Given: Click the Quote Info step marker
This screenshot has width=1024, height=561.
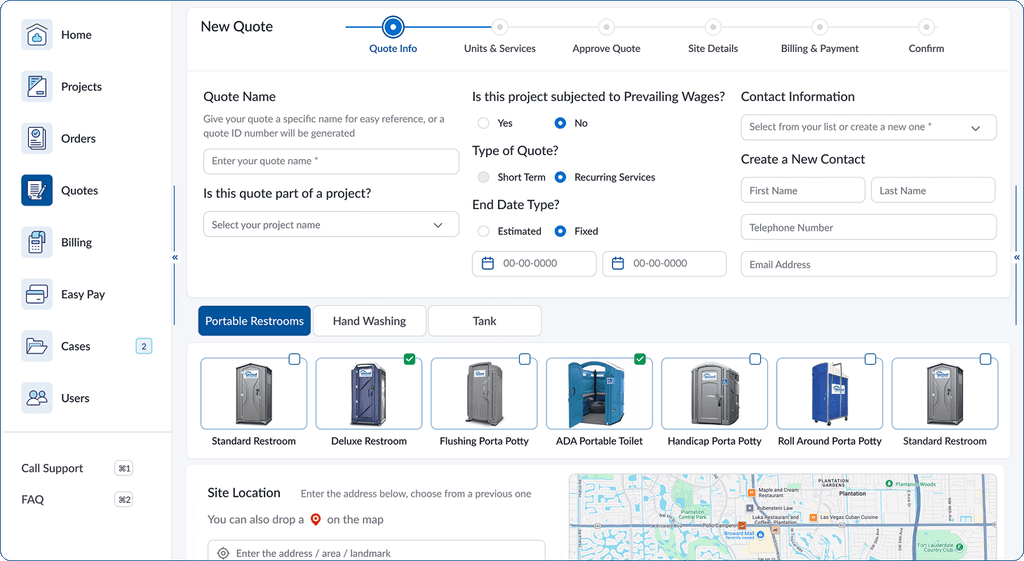Looking at the screenshot, I should [x=393, y=27].
